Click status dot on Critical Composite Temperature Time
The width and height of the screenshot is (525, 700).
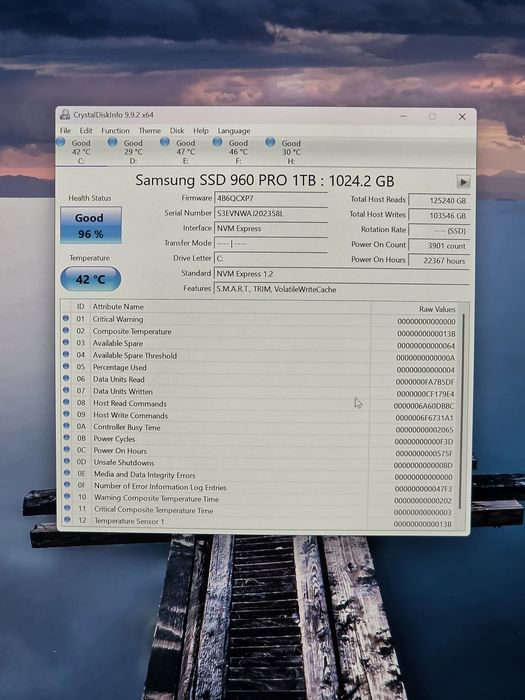click(x=67, y=508)
